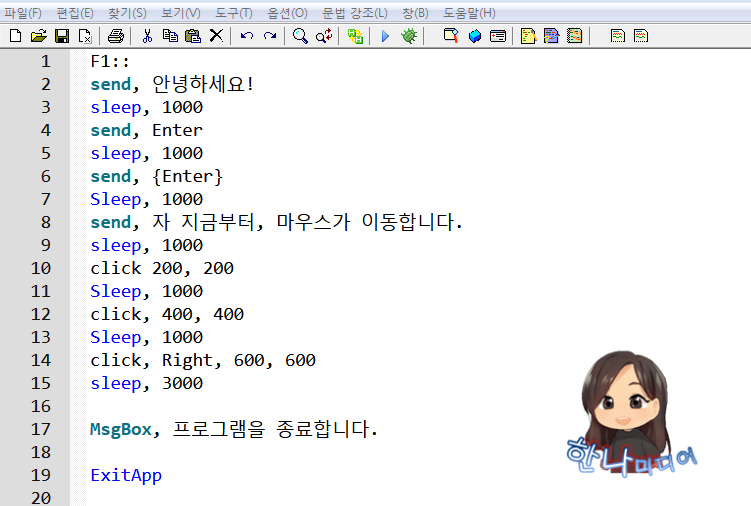751x506 pixels.
Task: Open the 찾기(S) menu
Action: [x=127, y=13]
